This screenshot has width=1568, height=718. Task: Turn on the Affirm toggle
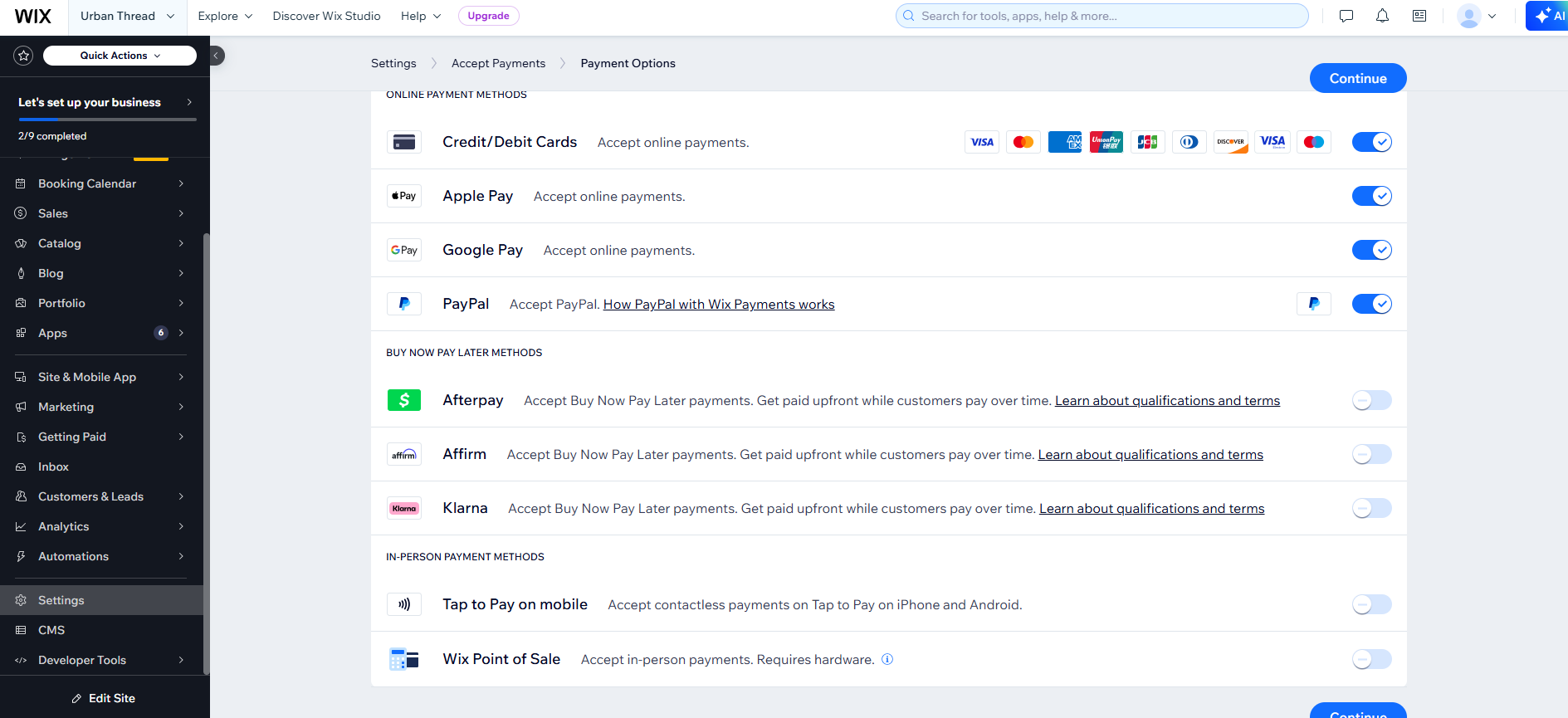point(1372,454)
